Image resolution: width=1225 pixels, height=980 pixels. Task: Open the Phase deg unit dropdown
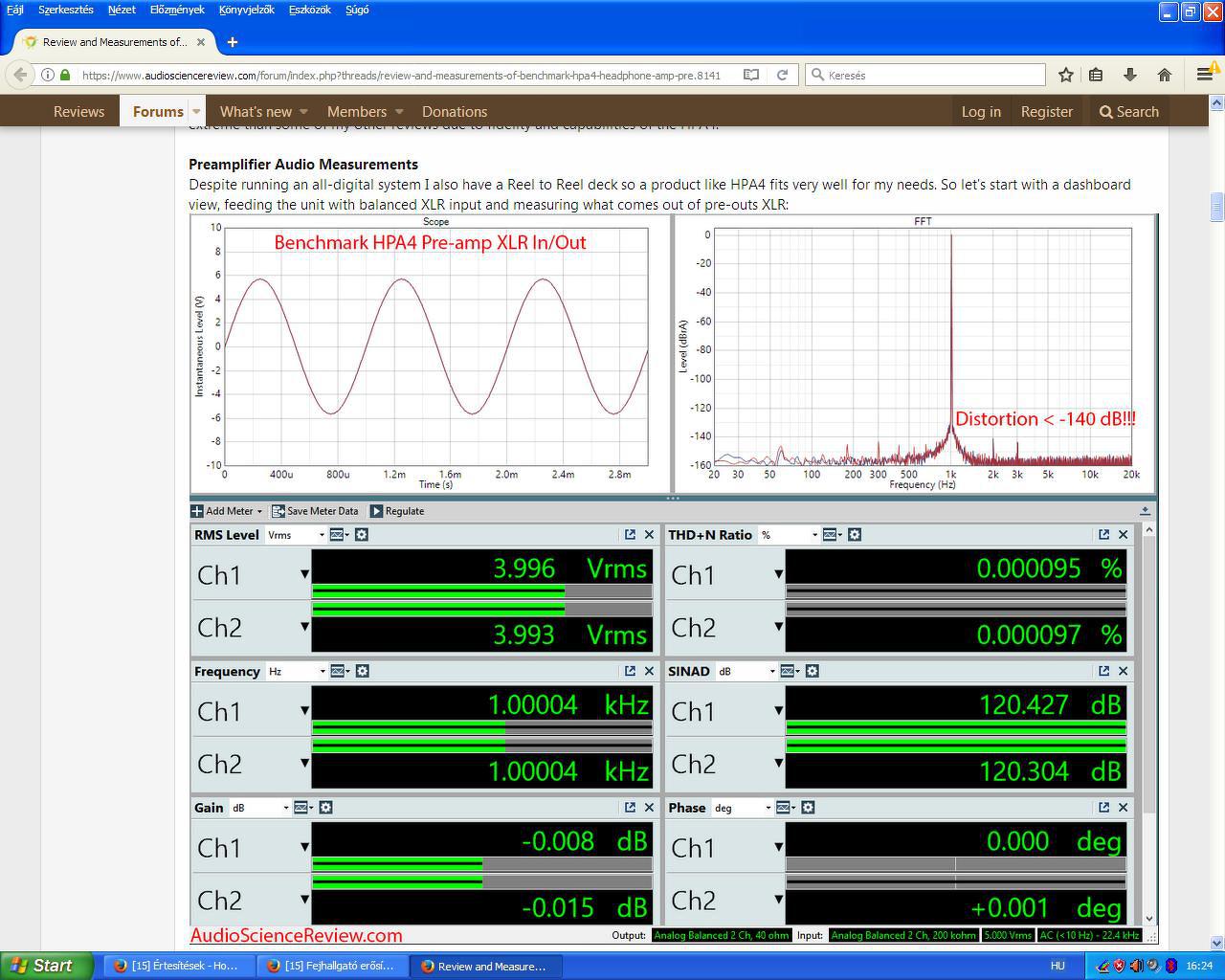742,808
